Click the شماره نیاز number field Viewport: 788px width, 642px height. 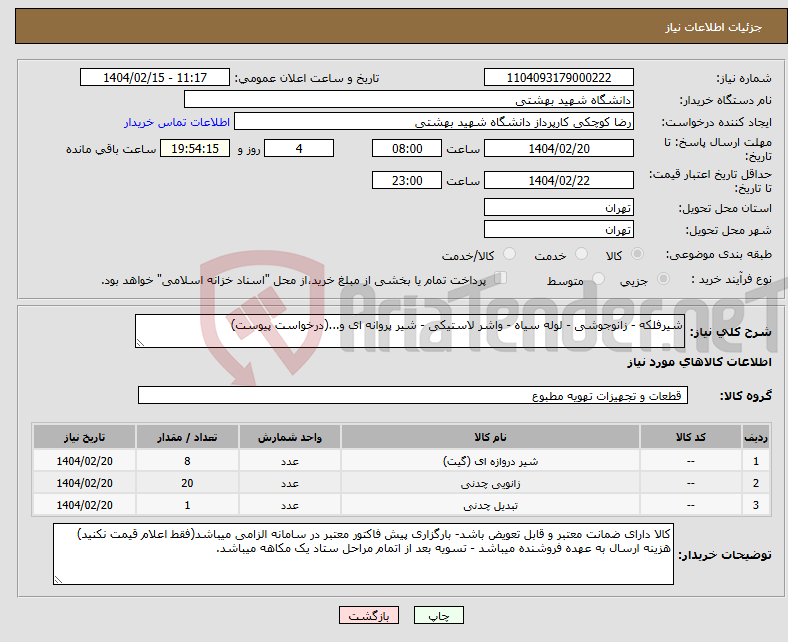pos(559,77)
